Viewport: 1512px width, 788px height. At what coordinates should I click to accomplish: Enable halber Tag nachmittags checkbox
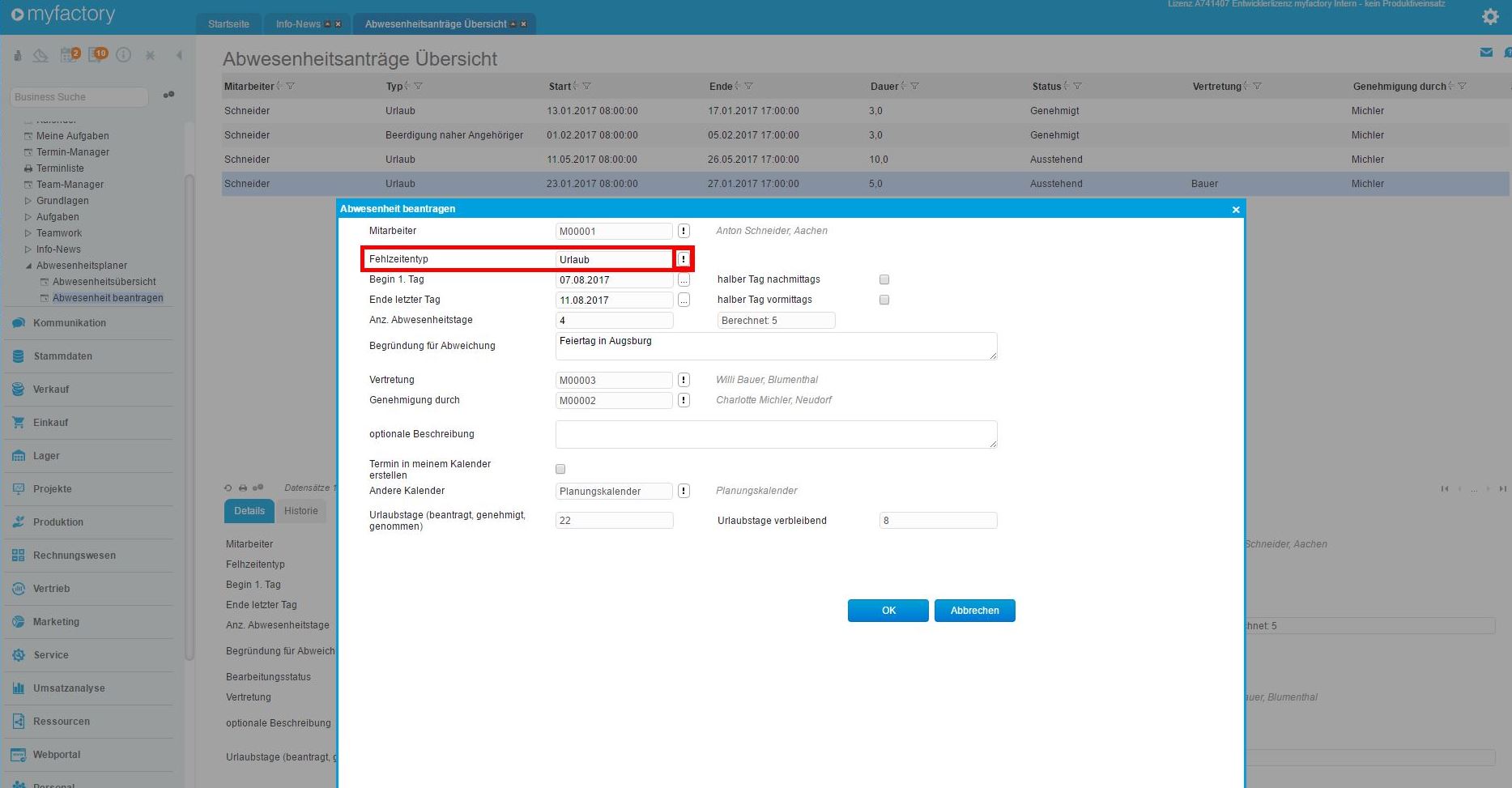(x=884, y=279)
